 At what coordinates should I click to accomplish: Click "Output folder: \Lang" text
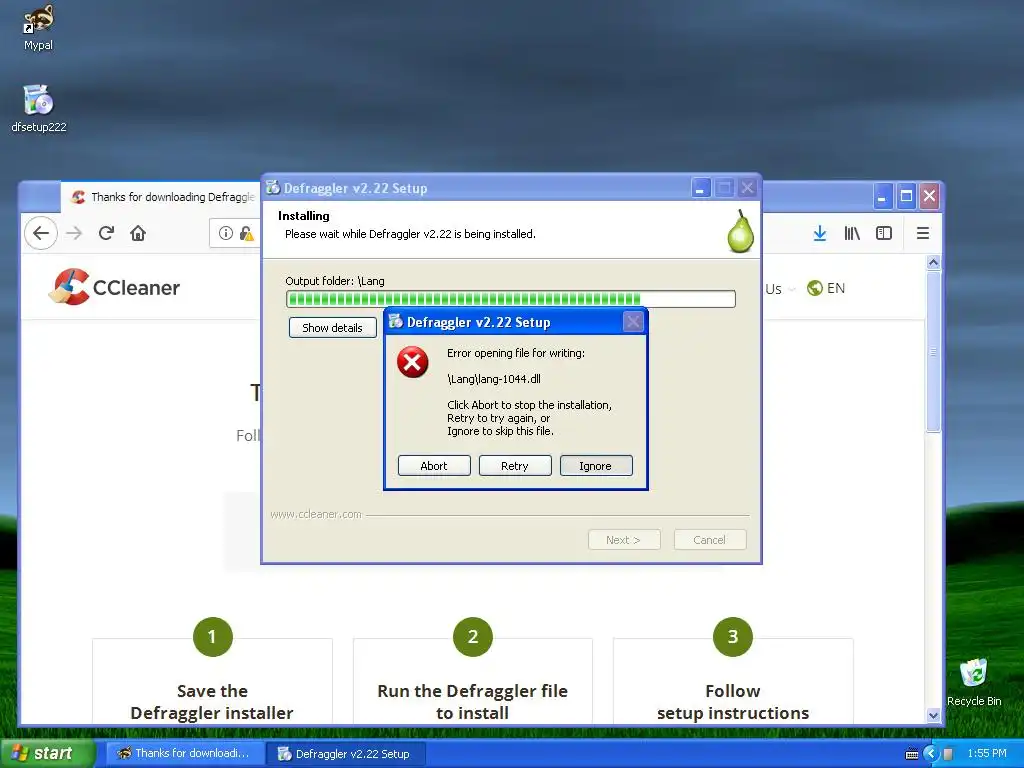coord(335,281)
